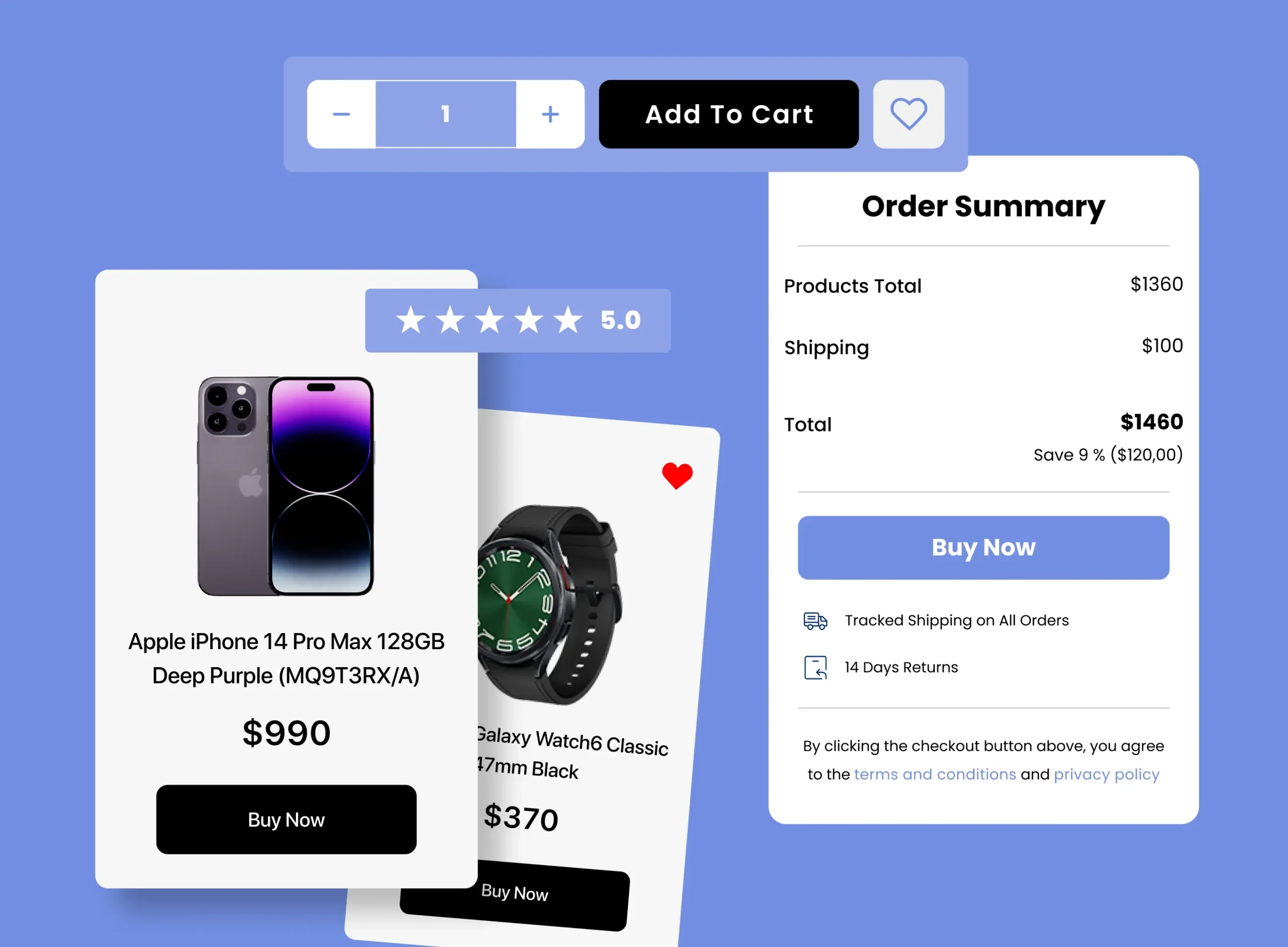This screenshot has width=1288, height=947.
Task: Click the fifth rating star
Action: (568, 320)
